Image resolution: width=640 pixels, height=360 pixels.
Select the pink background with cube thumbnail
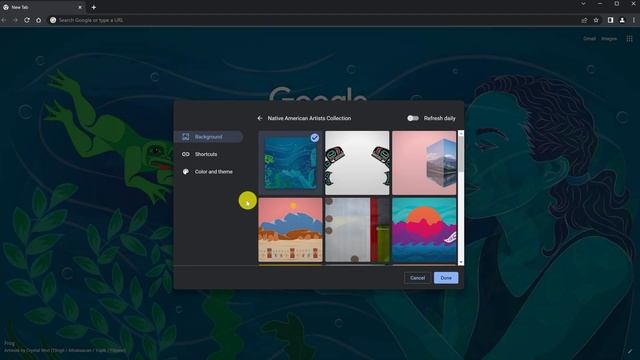pyautogui.click(x=424, y=163)
